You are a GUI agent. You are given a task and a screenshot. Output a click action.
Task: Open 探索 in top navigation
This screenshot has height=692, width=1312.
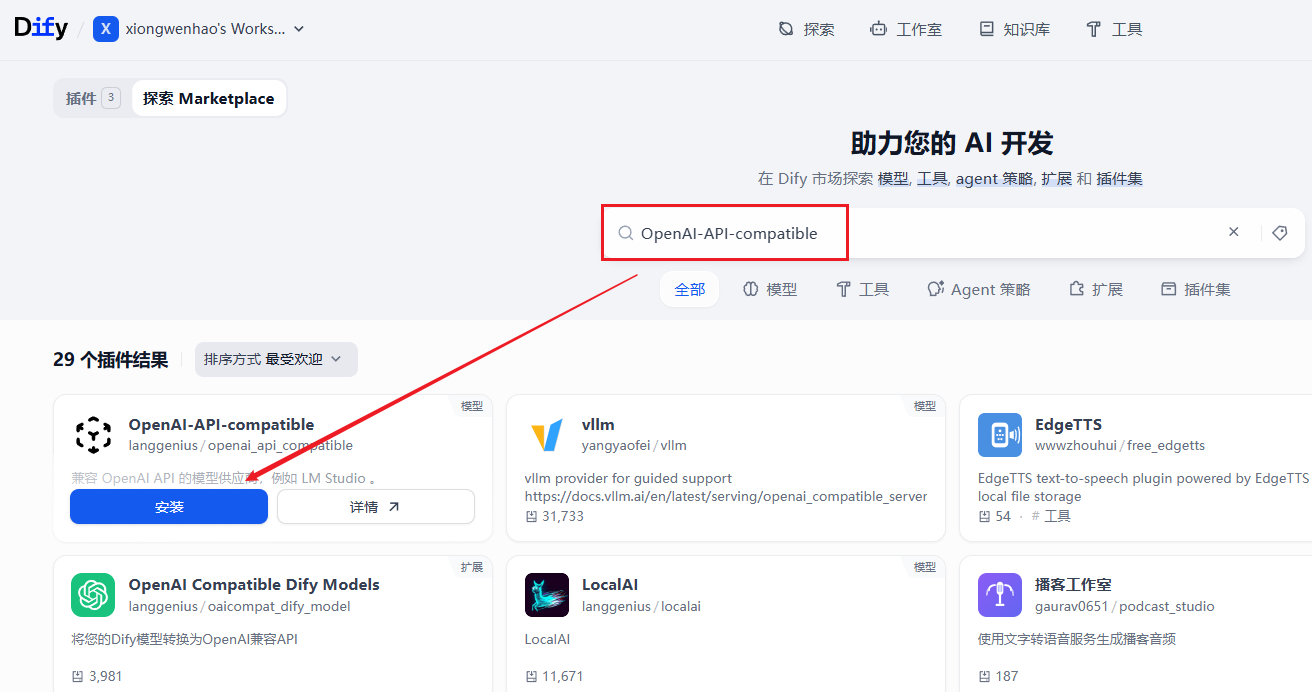click(x=806, y=30)
